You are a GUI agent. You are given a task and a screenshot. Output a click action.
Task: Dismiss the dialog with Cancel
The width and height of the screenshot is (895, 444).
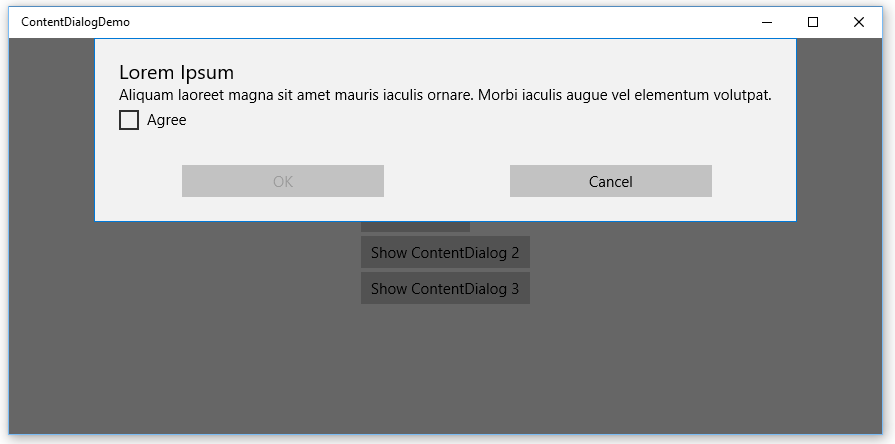point(611,181)
